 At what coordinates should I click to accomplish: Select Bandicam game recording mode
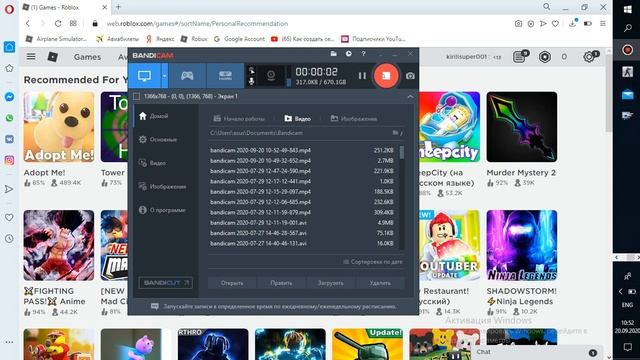187,76
